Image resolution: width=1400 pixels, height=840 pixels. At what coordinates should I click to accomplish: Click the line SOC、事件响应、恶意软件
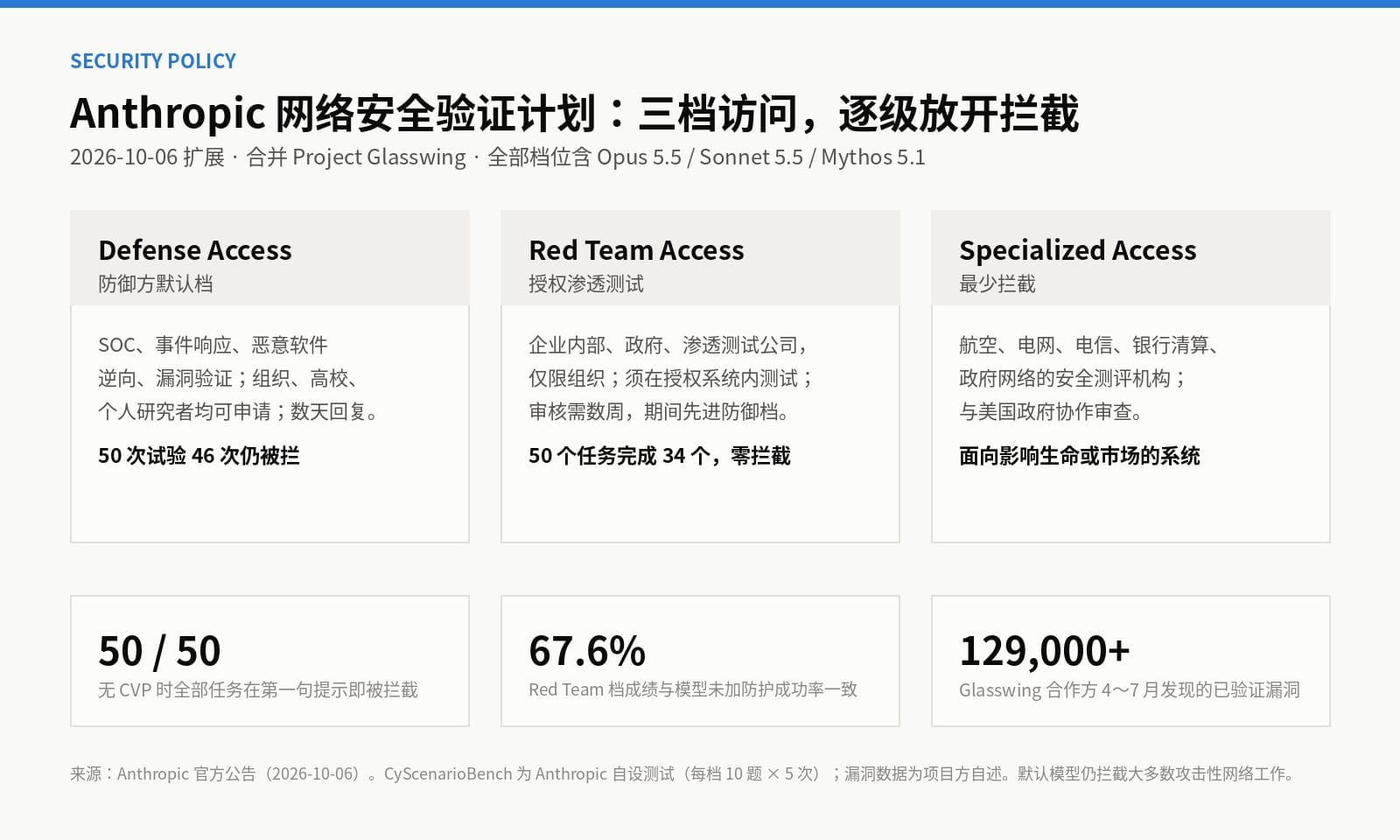click(x=213, y=345)
